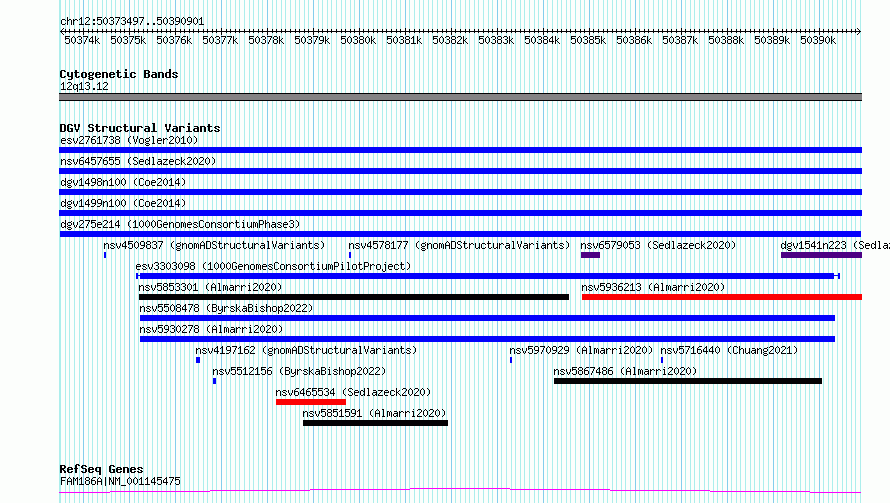The image size is (890, 503).
Task: Click the 50390k ruler tick label
Action: pos(818,41)
